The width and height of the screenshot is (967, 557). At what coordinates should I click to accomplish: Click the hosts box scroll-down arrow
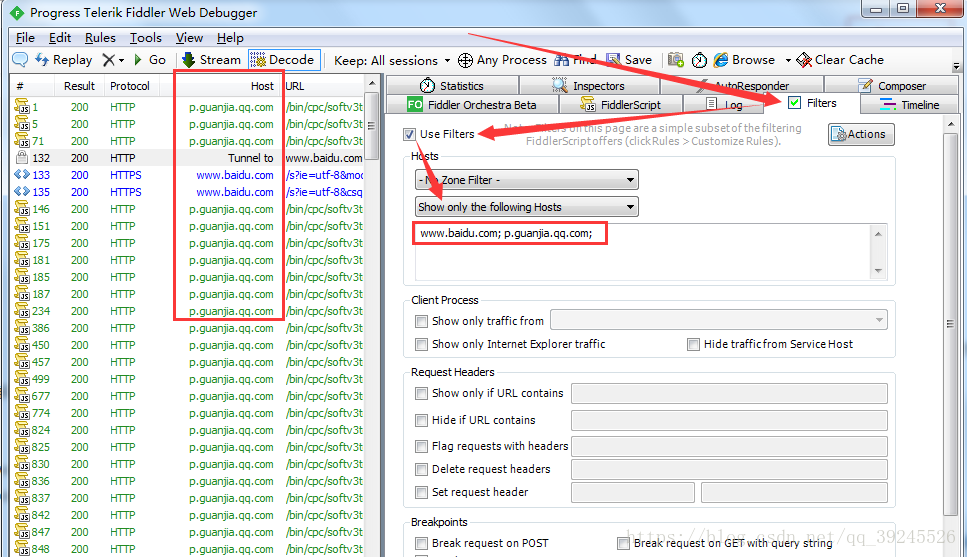(878, 270)
